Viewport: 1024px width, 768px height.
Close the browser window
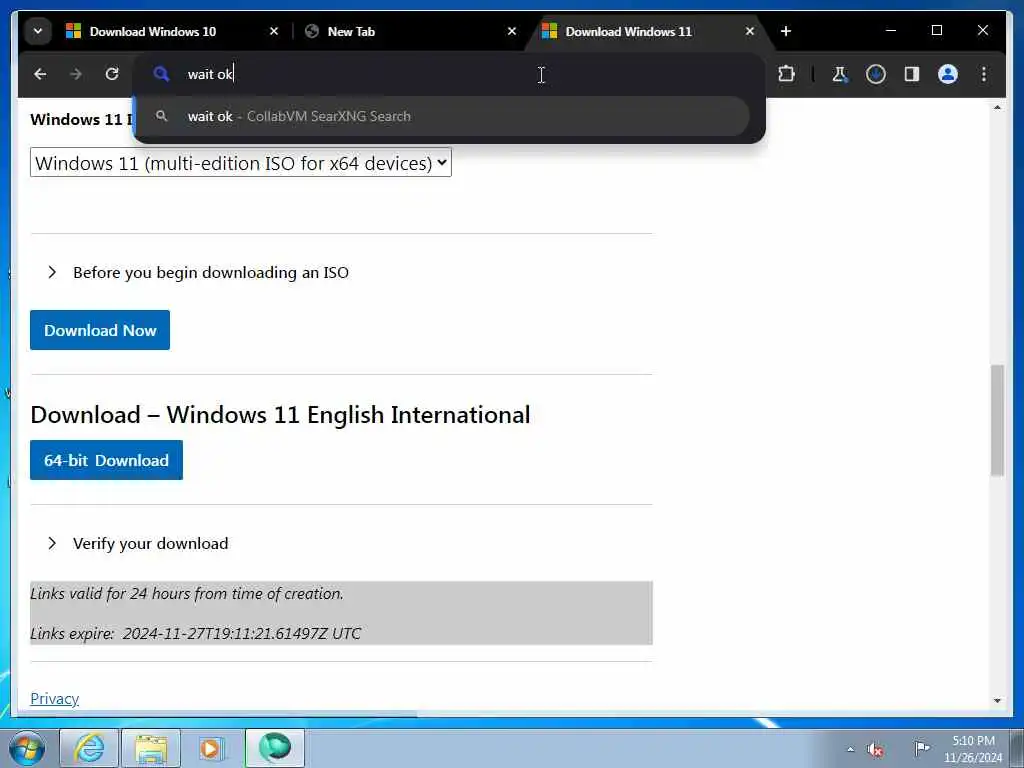(x=982, y=31)
